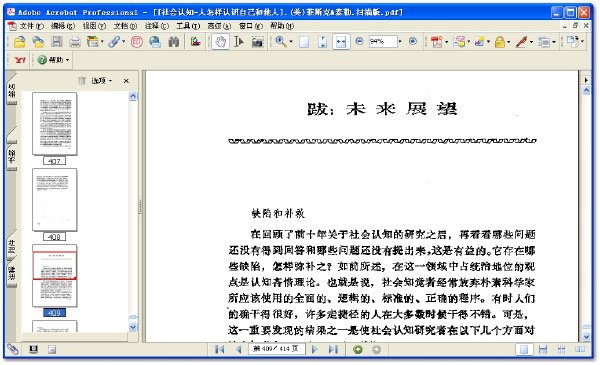
Task: Click the zoom out minus button
Action: point(359,41)
